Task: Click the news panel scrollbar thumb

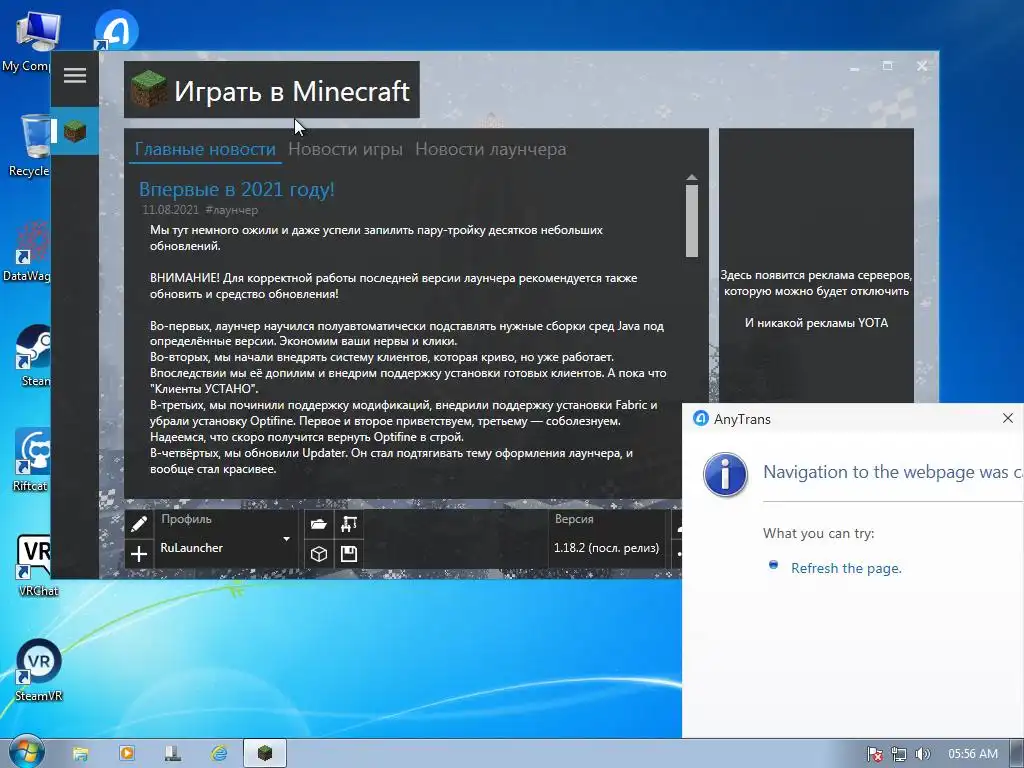Action: click(692, 221)
